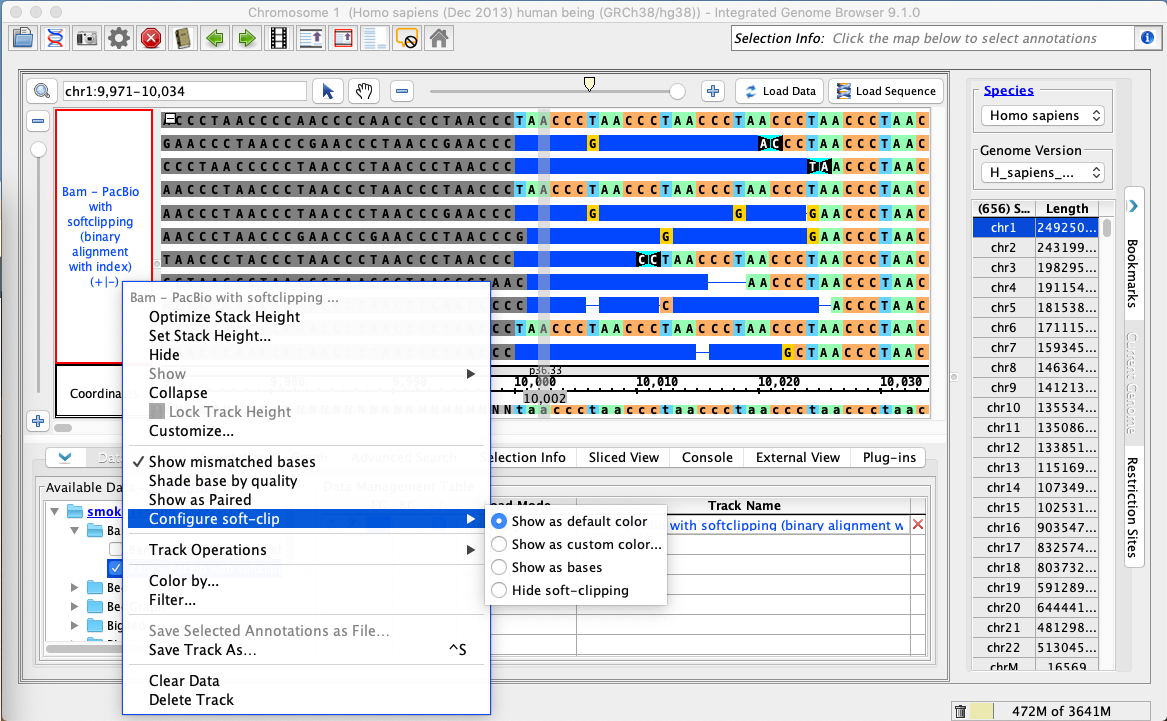Select the arrow selection tool
Image resolution: width=1167 pixels, height=721 pixels.
(327, 91)
